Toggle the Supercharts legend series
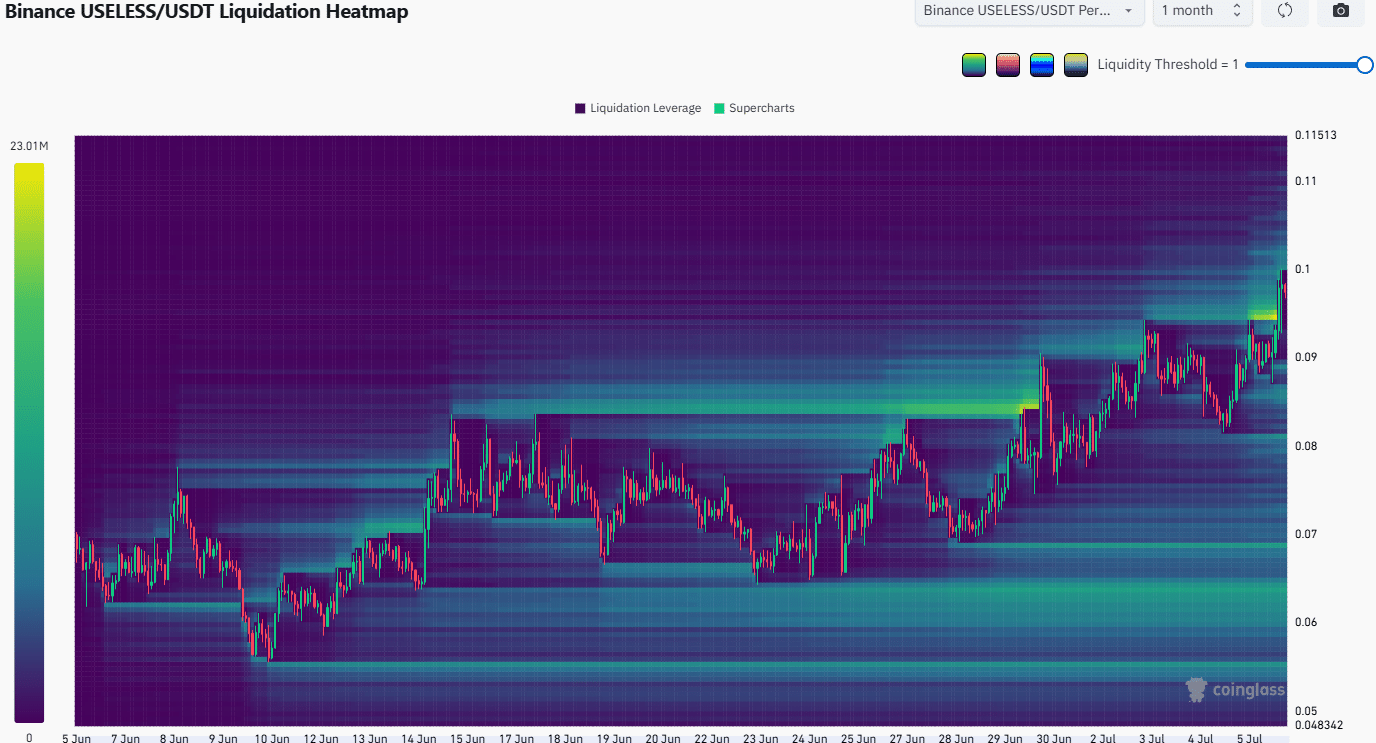The width and height of the screenshot is (1376, 743). [753, 108]
